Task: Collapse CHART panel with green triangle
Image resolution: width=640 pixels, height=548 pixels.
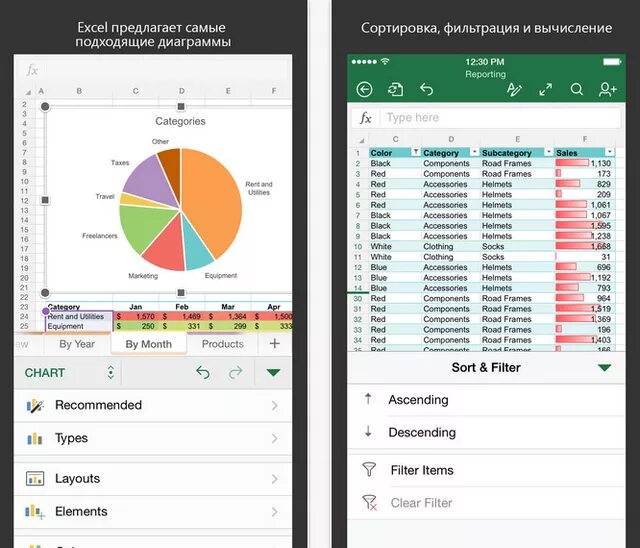Action: pyautogui.click(x=273, y=372)
